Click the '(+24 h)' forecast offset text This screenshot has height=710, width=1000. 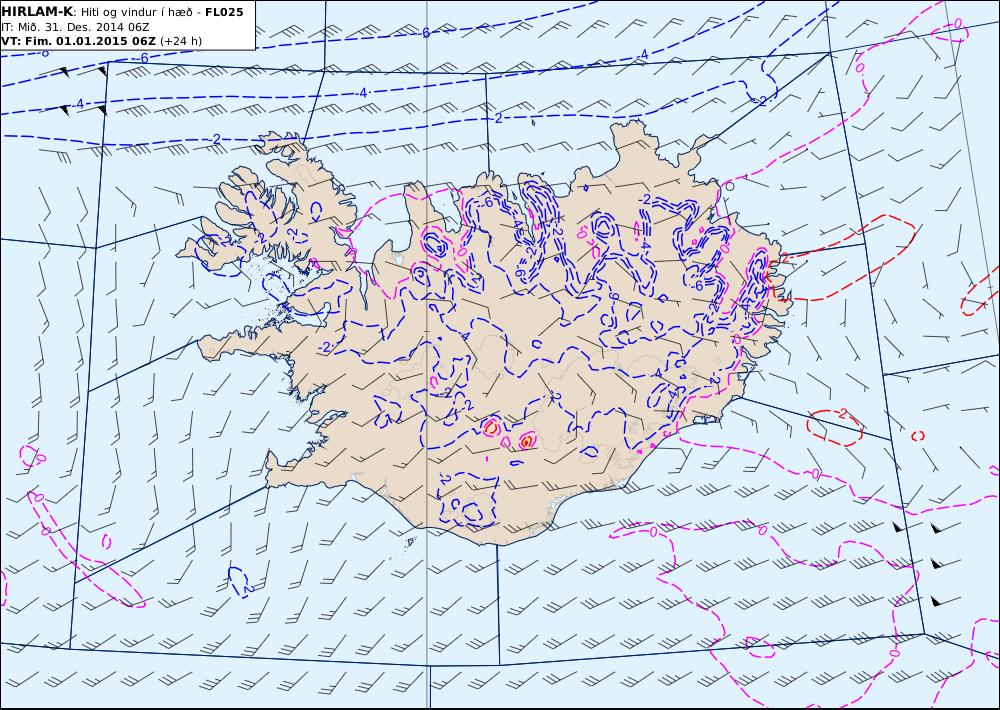pyautogui.click(x=180, y=41)
